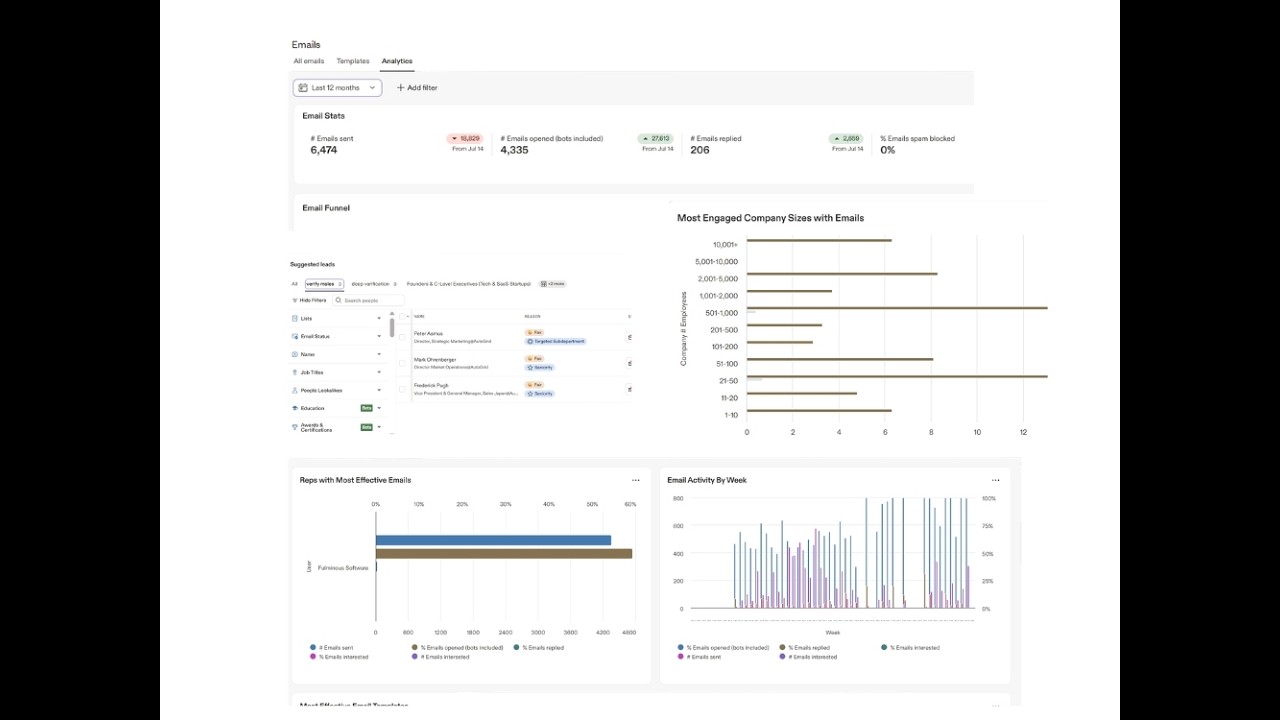The image size is (1280, 720).
Task: Click the green 27,613 emails opened badge
Action: tap(655, 139)
